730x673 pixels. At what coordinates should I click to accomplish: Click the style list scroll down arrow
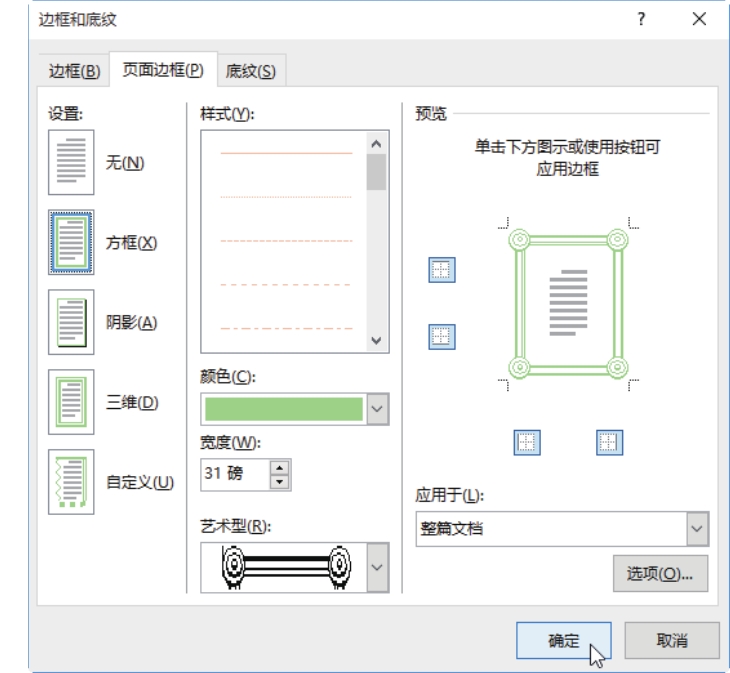click(x=377, y=340)
